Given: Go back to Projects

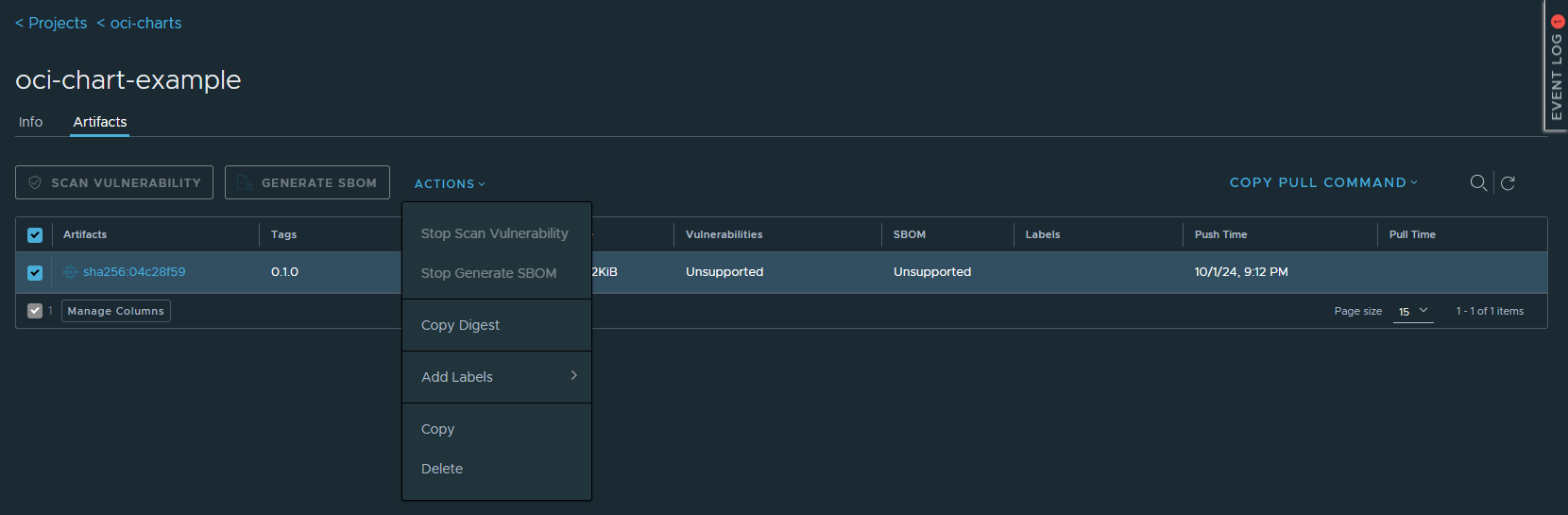Looking at the screenshot, I should click(x=51, y=23).
